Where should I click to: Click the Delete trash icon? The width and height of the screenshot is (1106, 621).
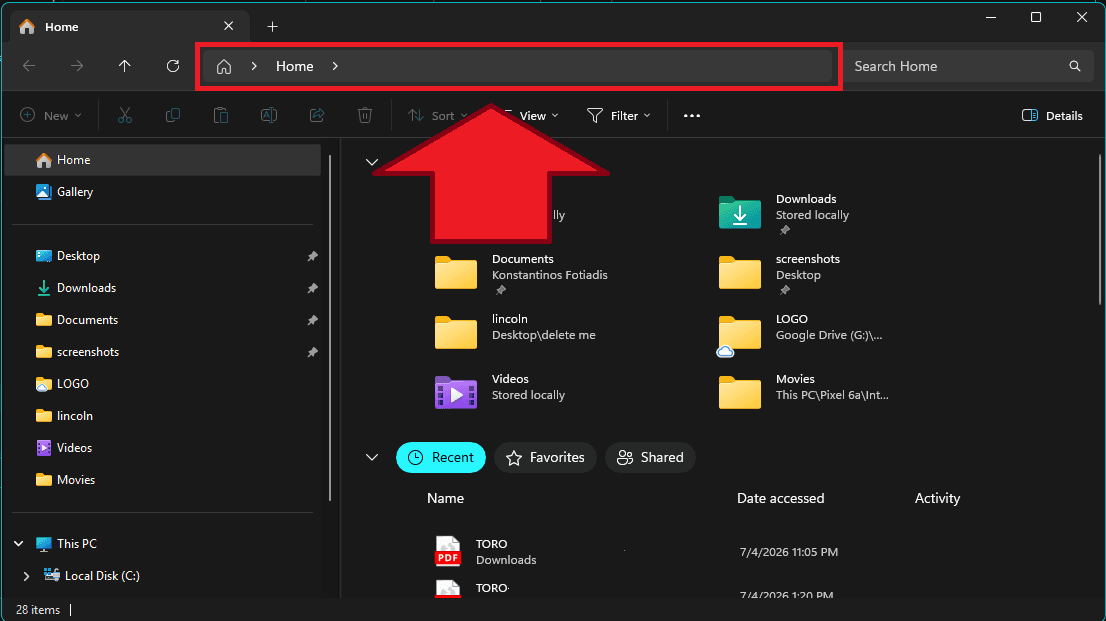coord(365,115)
